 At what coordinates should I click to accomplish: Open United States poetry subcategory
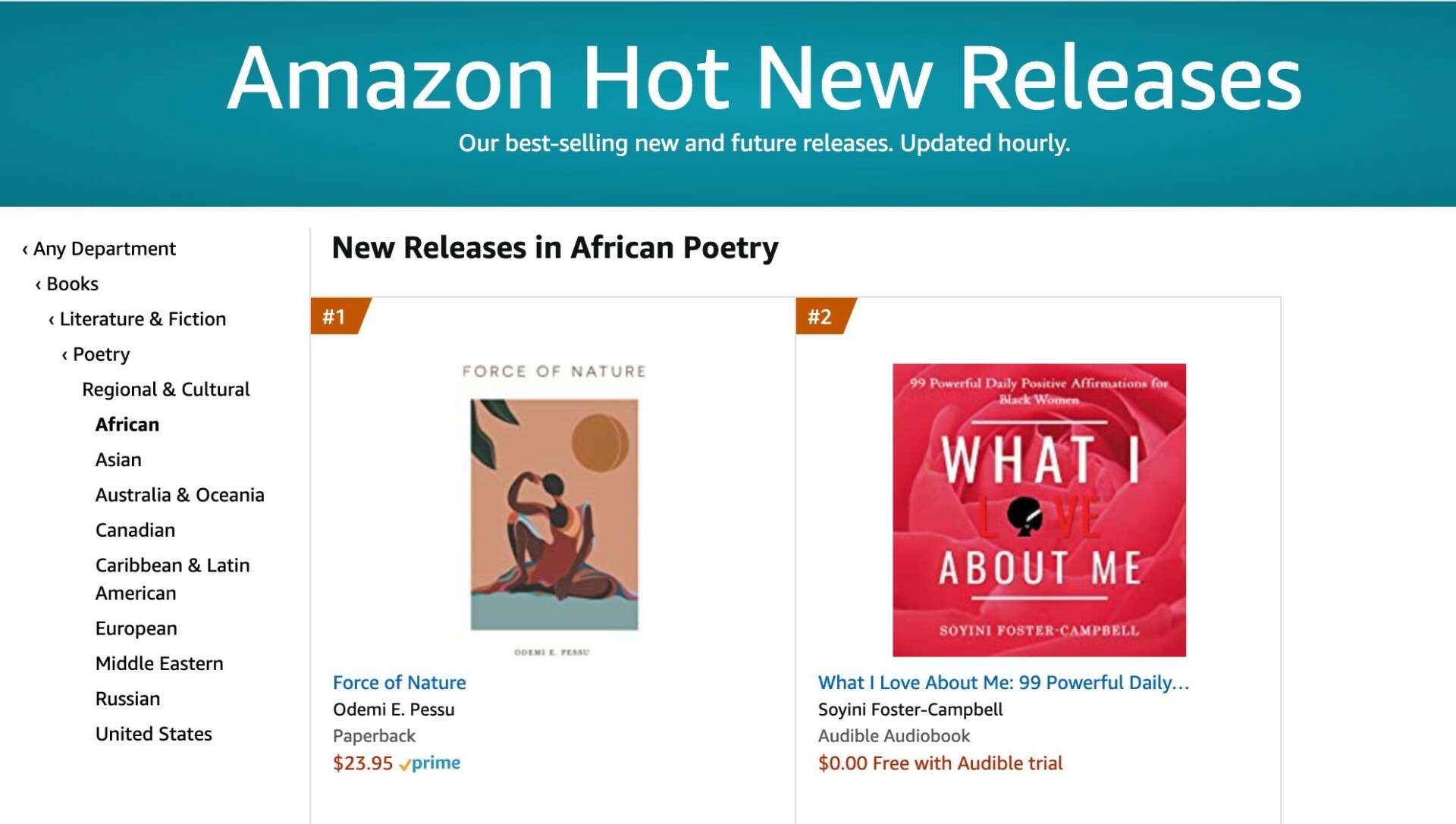click(153, 734)
